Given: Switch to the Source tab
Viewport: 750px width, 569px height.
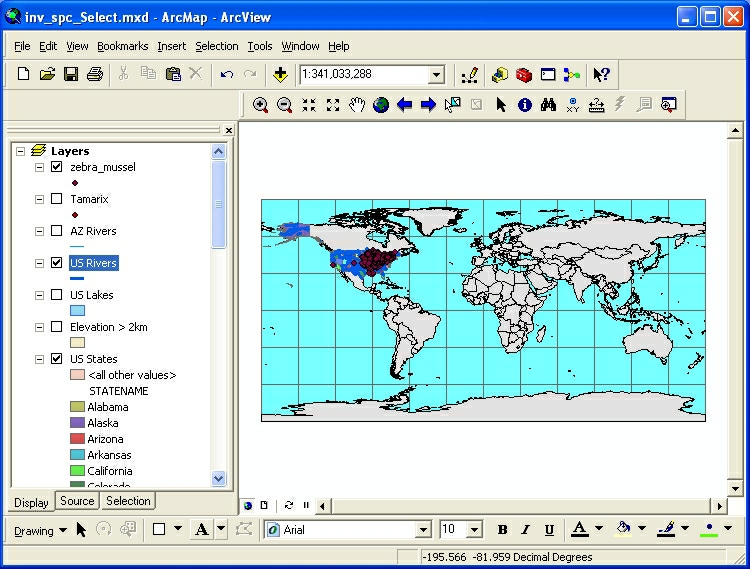Looking at the screenshot, I should [77, 502].
